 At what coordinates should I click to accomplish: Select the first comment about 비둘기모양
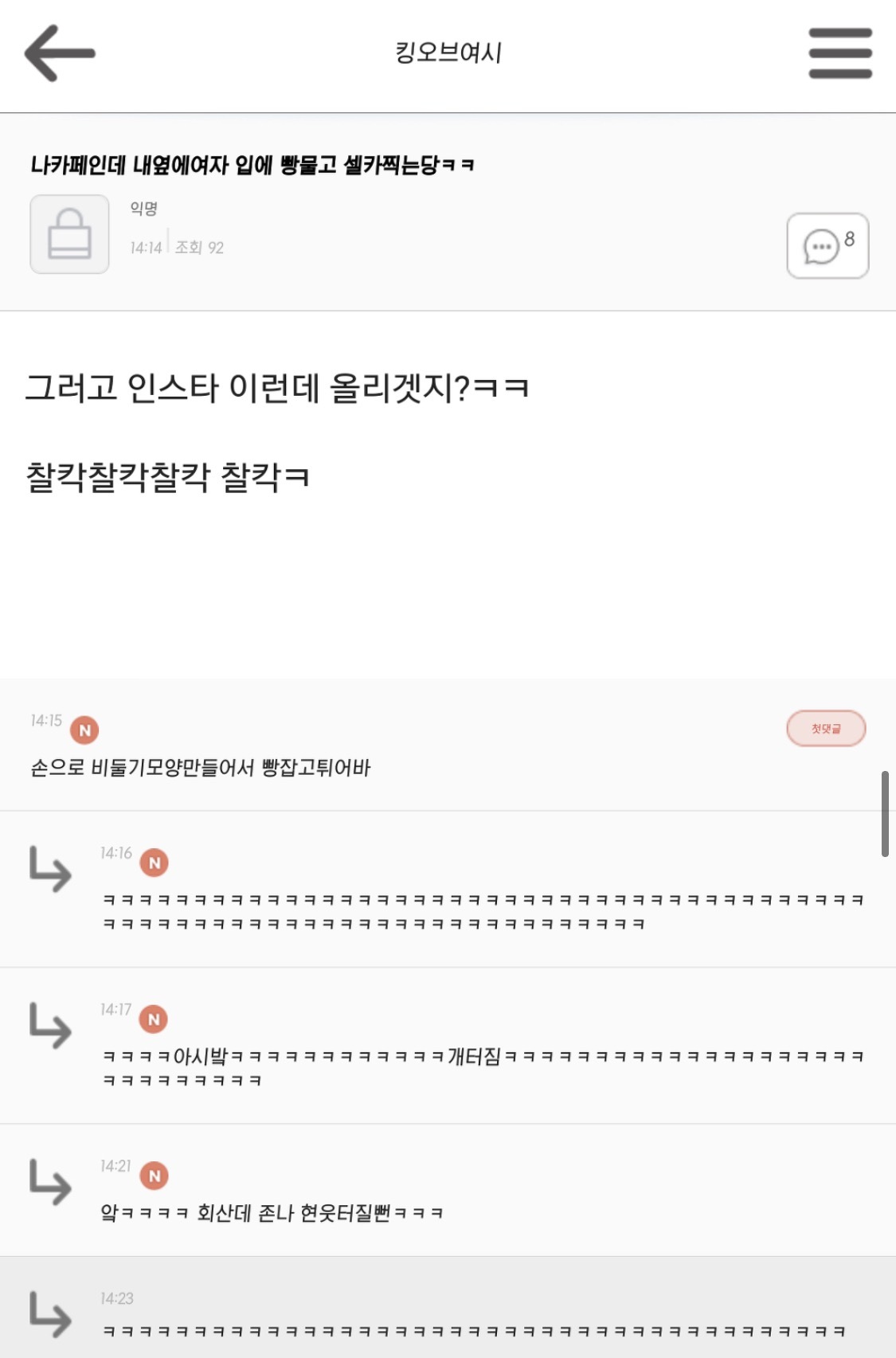[201, 768]
